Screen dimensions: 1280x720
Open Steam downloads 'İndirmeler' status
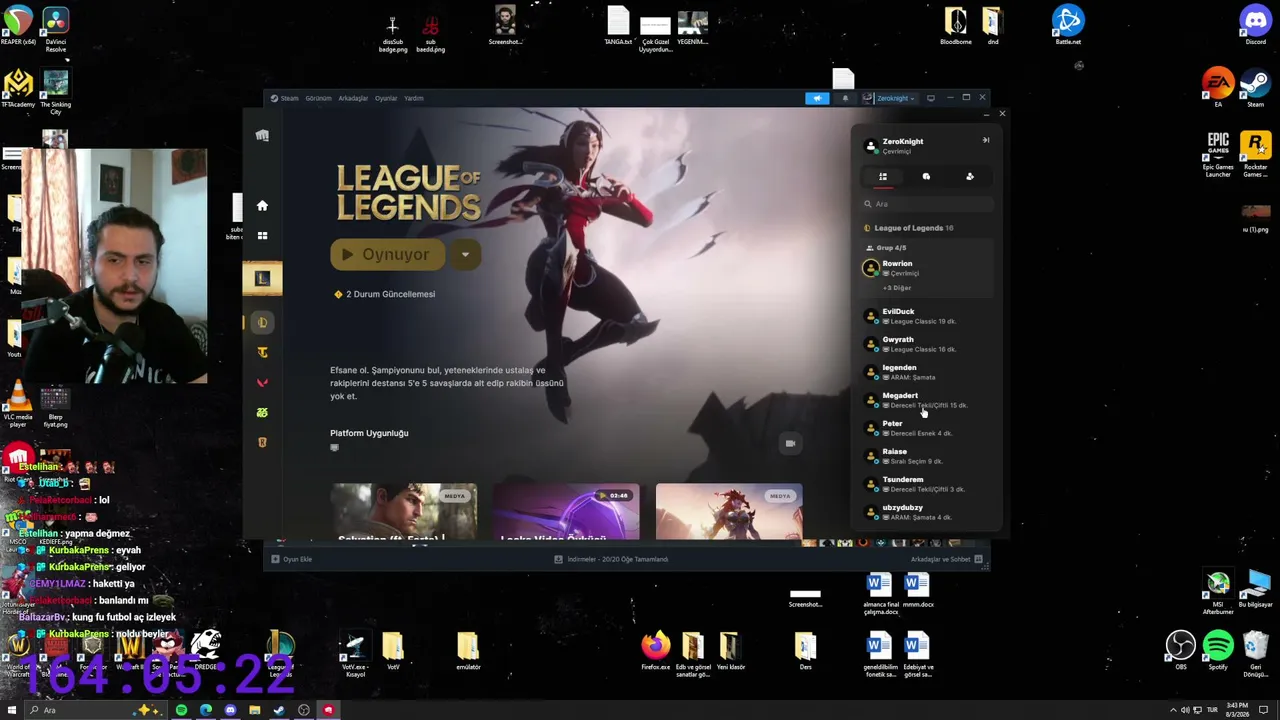pos(611,559)
